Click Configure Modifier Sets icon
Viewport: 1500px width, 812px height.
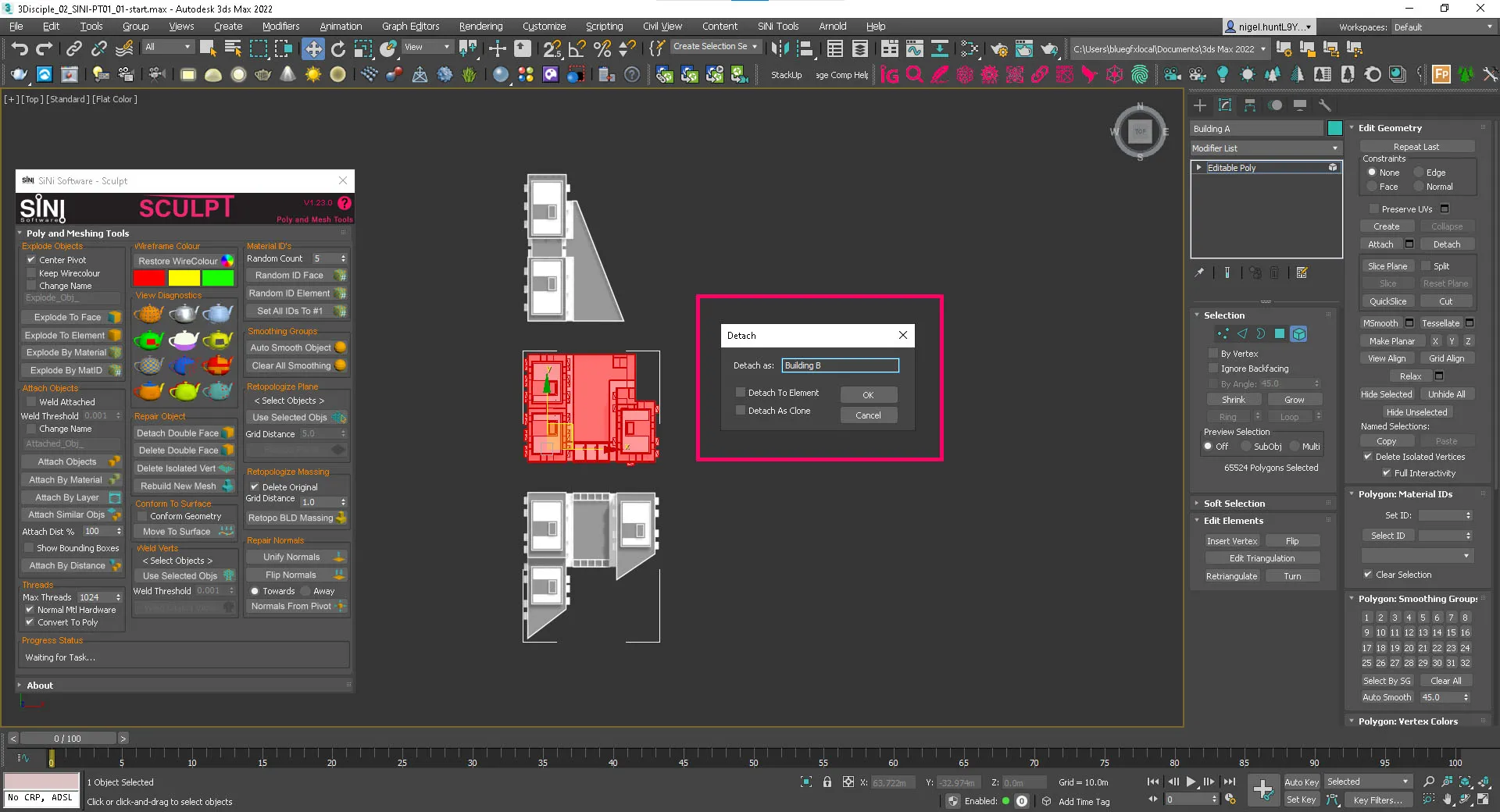click(1302, 272)
